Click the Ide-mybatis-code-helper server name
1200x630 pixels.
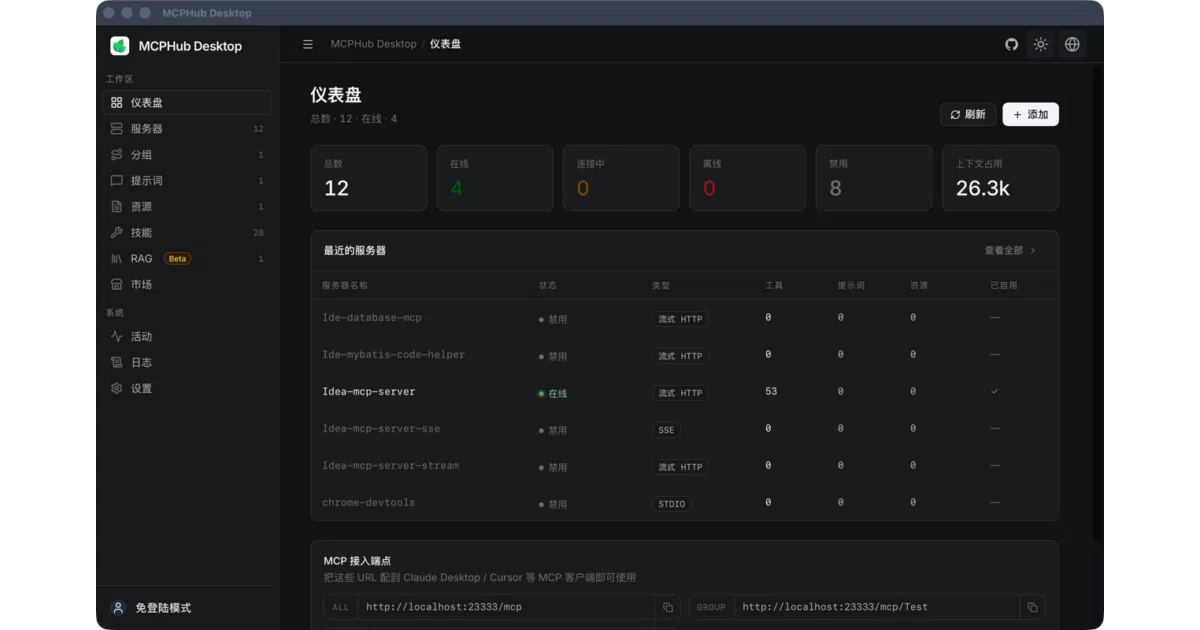tap(393, 355)
